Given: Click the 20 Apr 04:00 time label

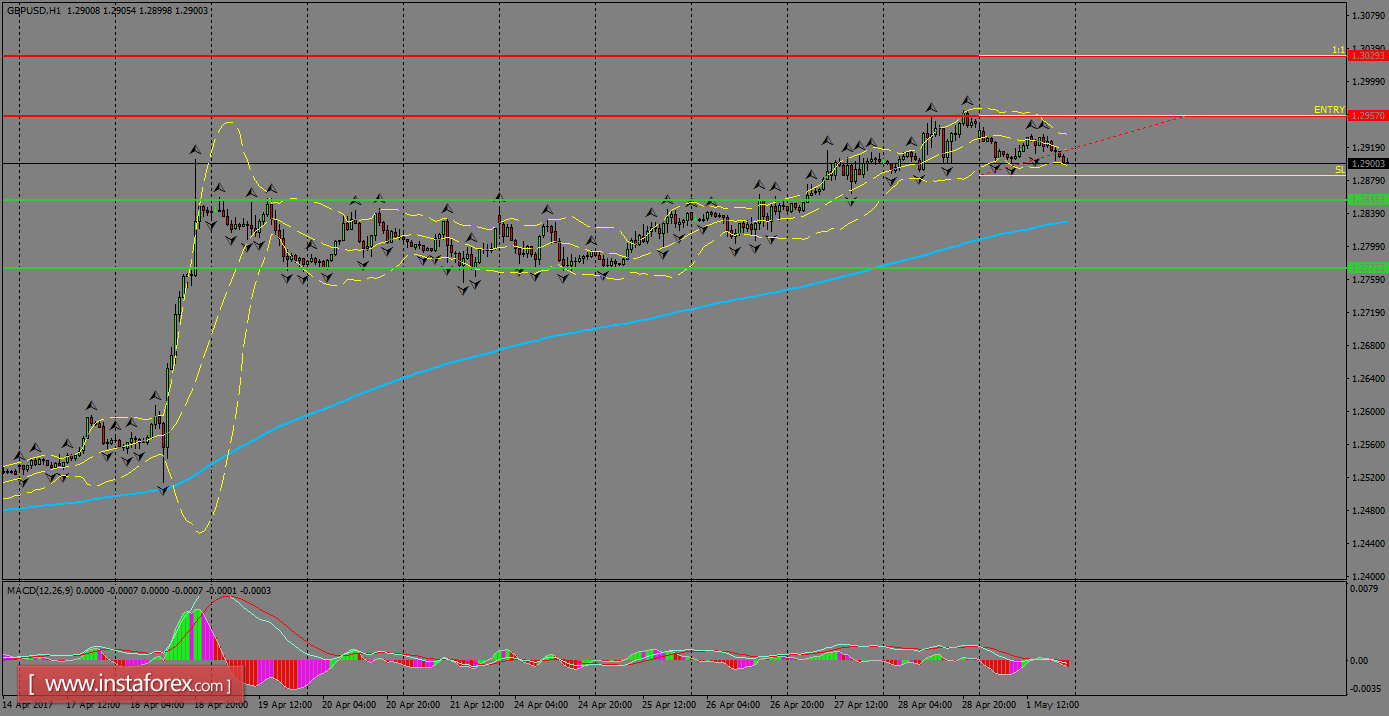Looking at the screenshot, I should (x=349, y=705).
